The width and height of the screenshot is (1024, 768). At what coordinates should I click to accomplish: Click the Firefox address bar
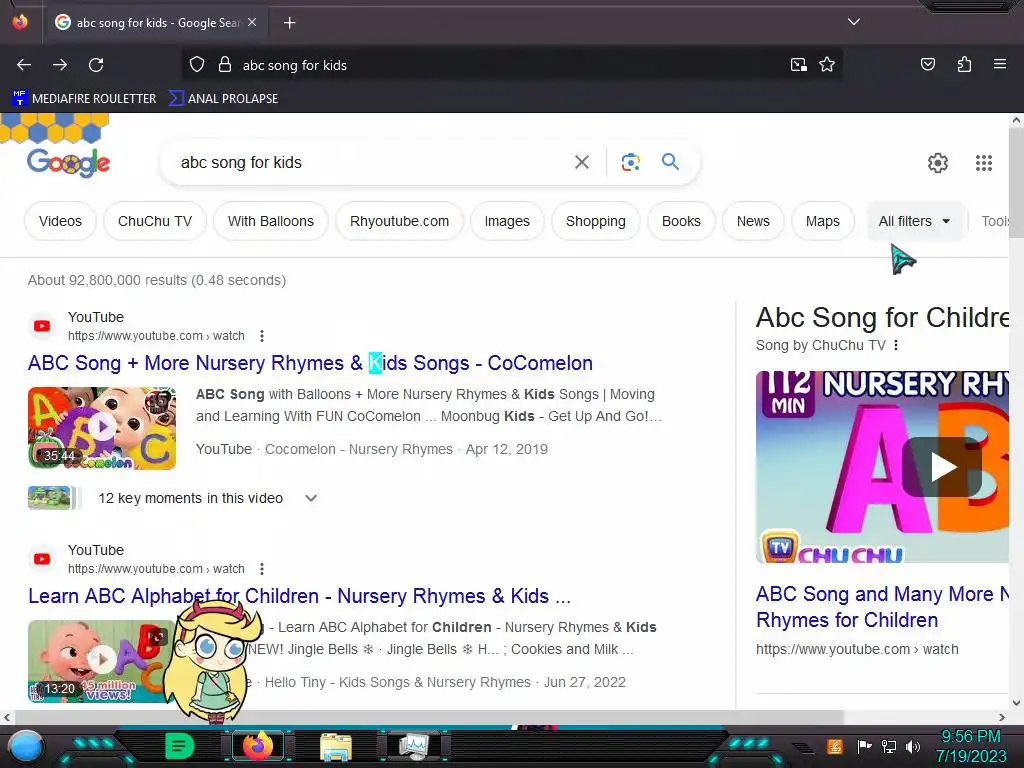[509, 65]
